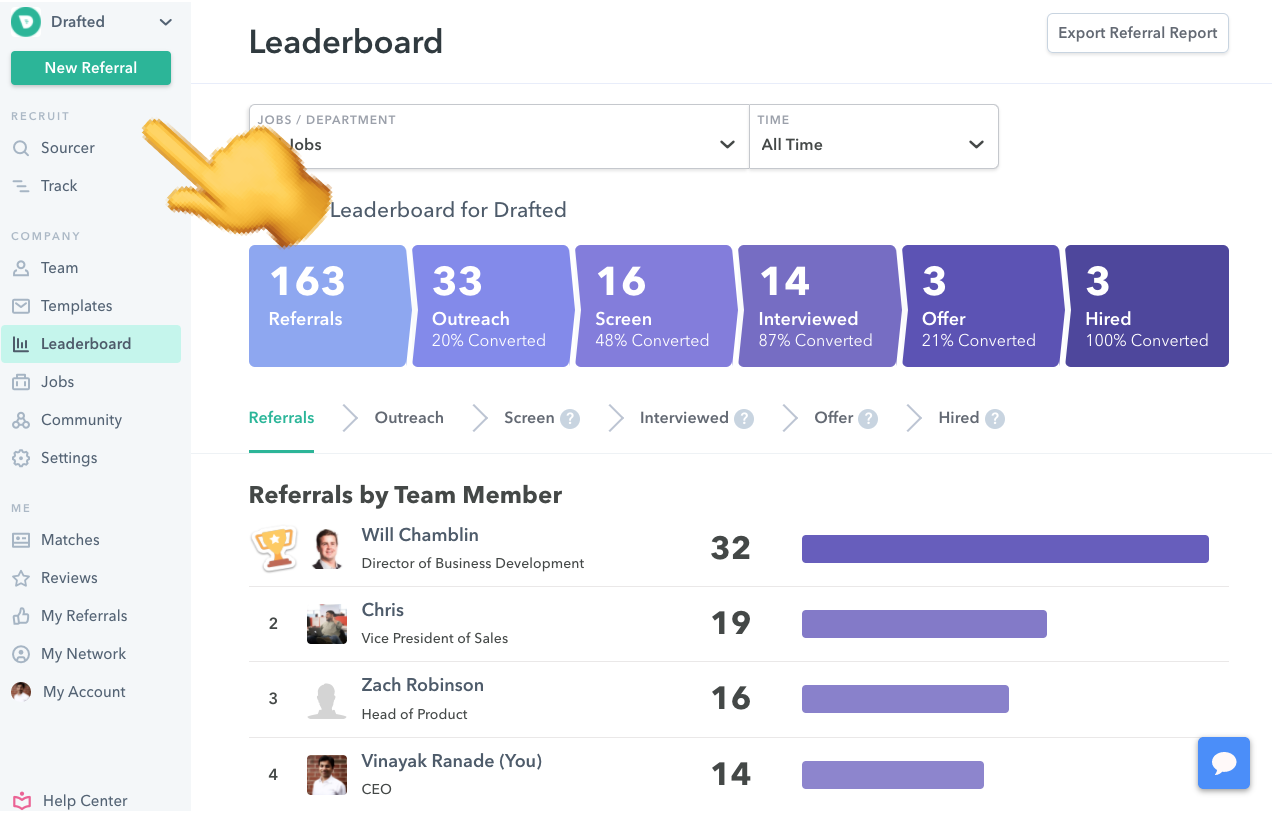Click help icon next to Hired tab
The height and width of the screenshot is (818, 1272).
tap(994, 419)
